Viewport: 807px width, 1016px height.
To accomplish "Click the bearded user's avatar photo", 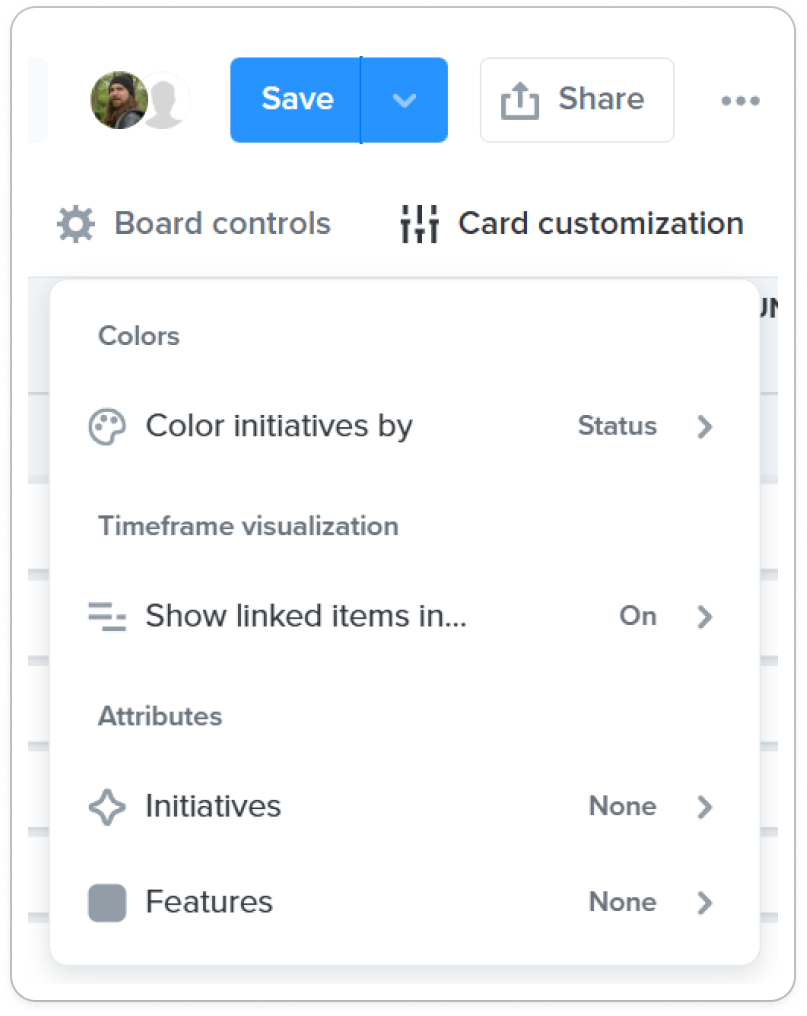I will coord(119,100).
